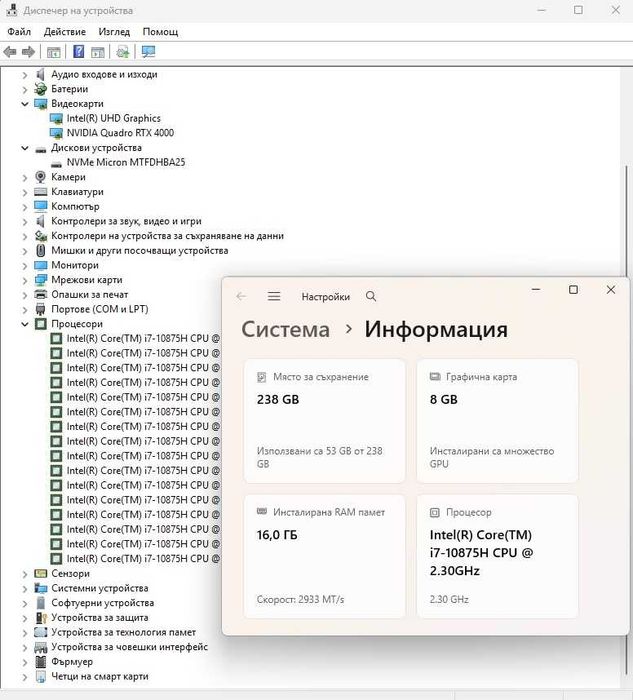Click the Камери webcam icon
This screenshot has width=633, height=700.
(x=41, y=177)
